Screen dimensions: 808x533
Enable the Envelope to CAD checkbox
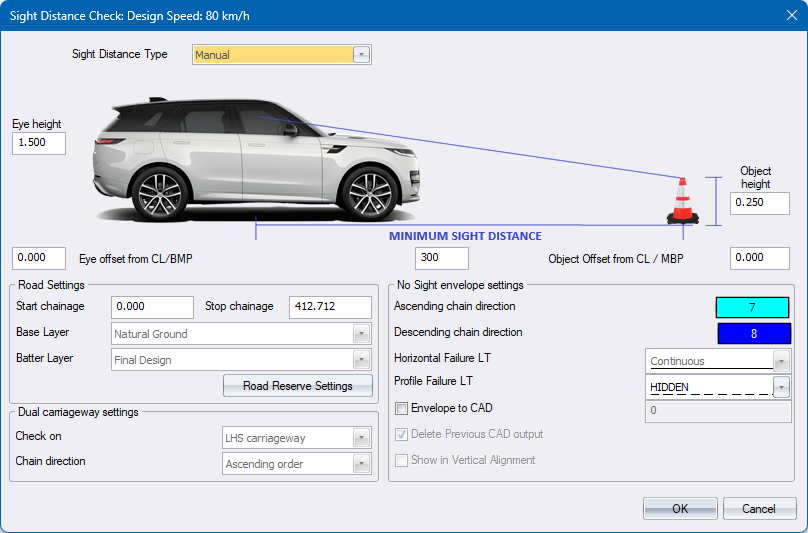(x=402, y=409)
